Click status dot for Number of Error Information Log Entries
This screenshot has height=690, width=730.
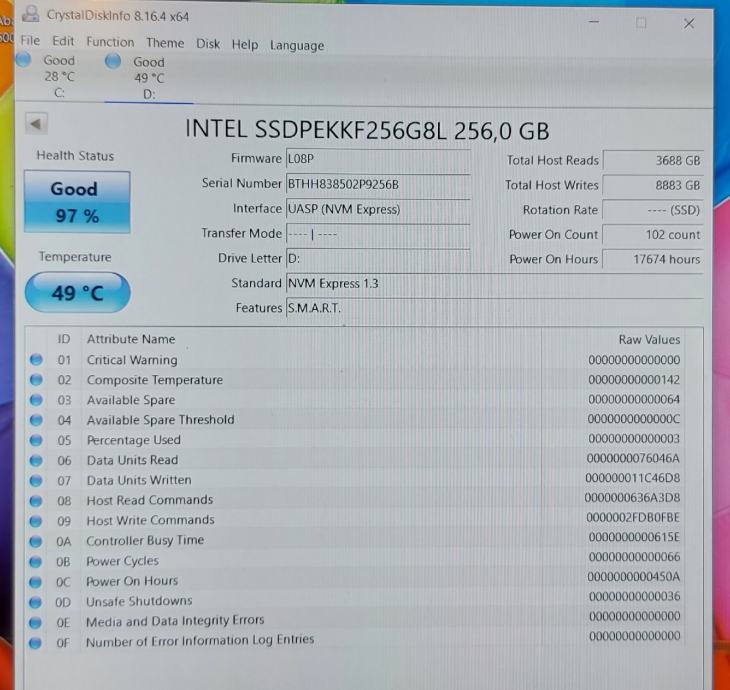(35, 643)
